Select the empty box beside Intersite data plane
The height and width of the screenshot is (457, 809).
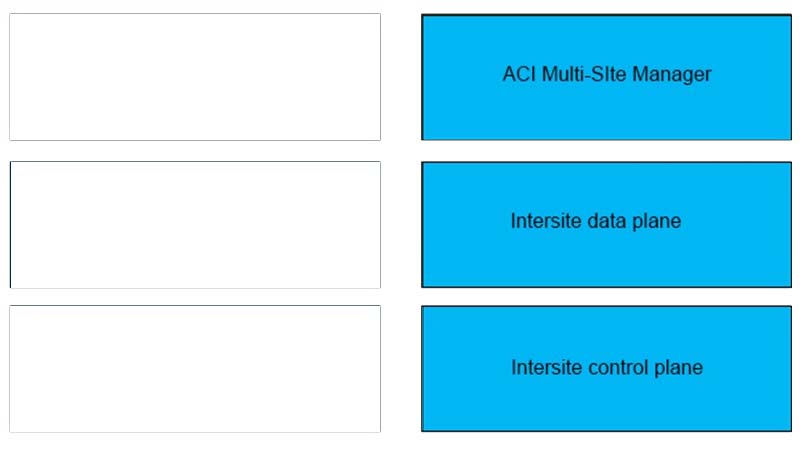coord(195,224)
